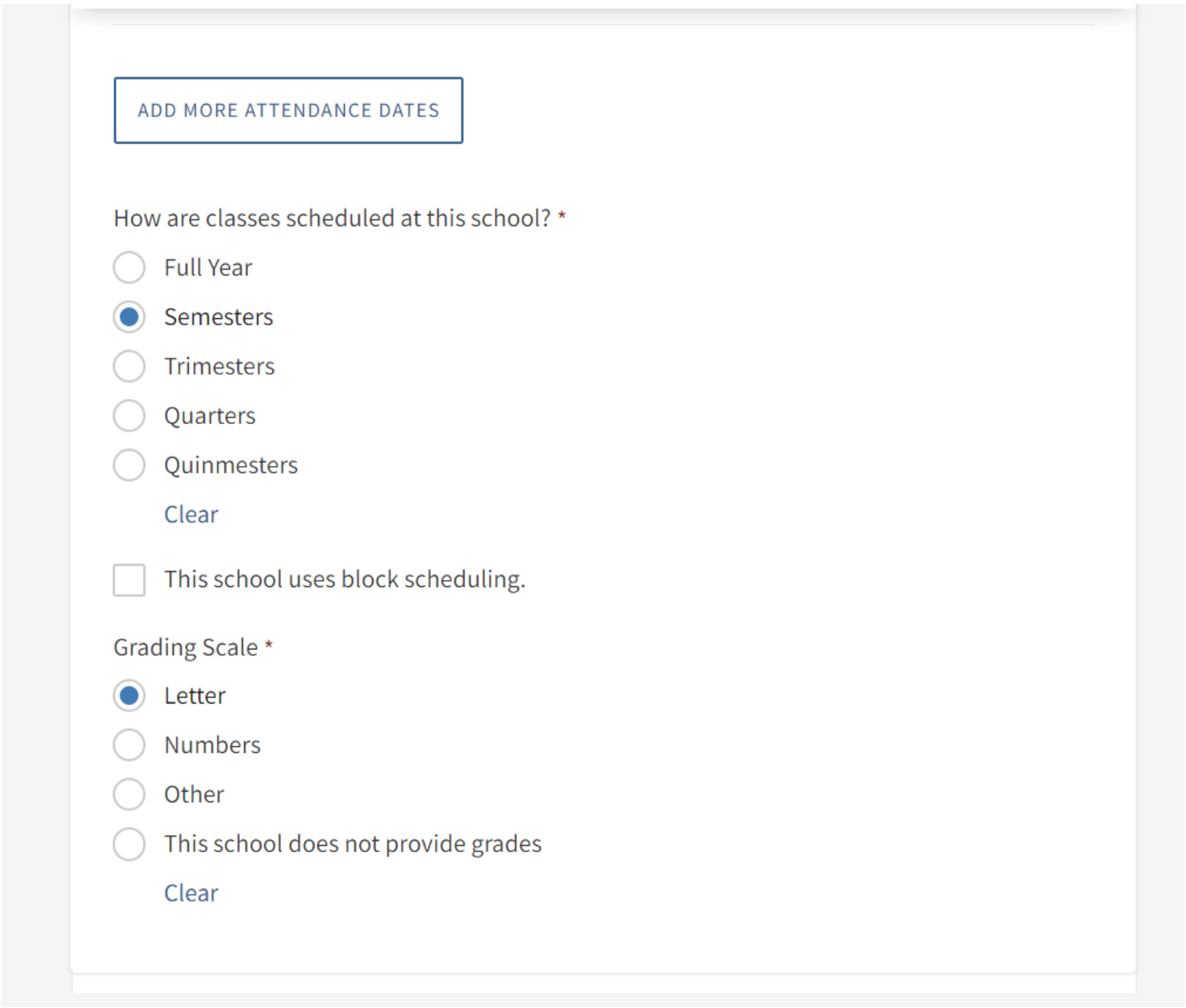The height and width of the screenshot is (1008, 1186).
Task: Click 'This school does not provide grades' text
Action: [x=353, y=844]
